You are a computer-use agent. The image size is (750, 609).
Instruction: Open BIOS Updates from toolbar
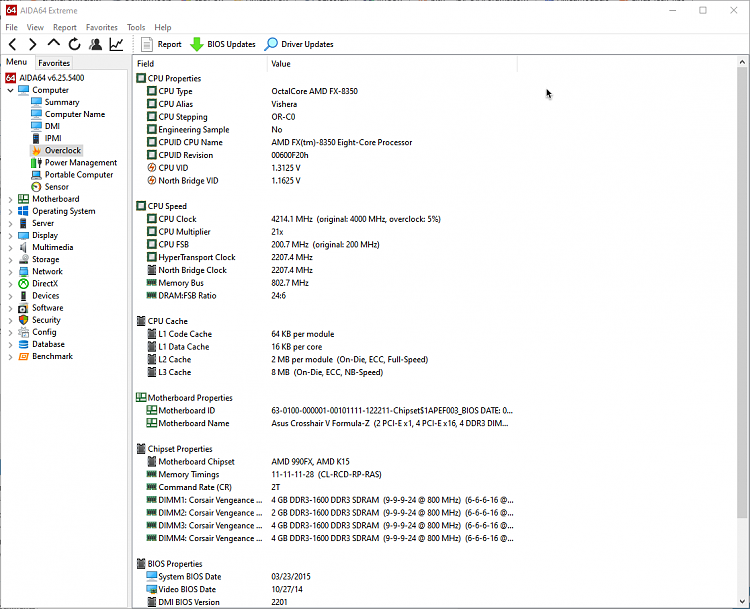[223, 44]
